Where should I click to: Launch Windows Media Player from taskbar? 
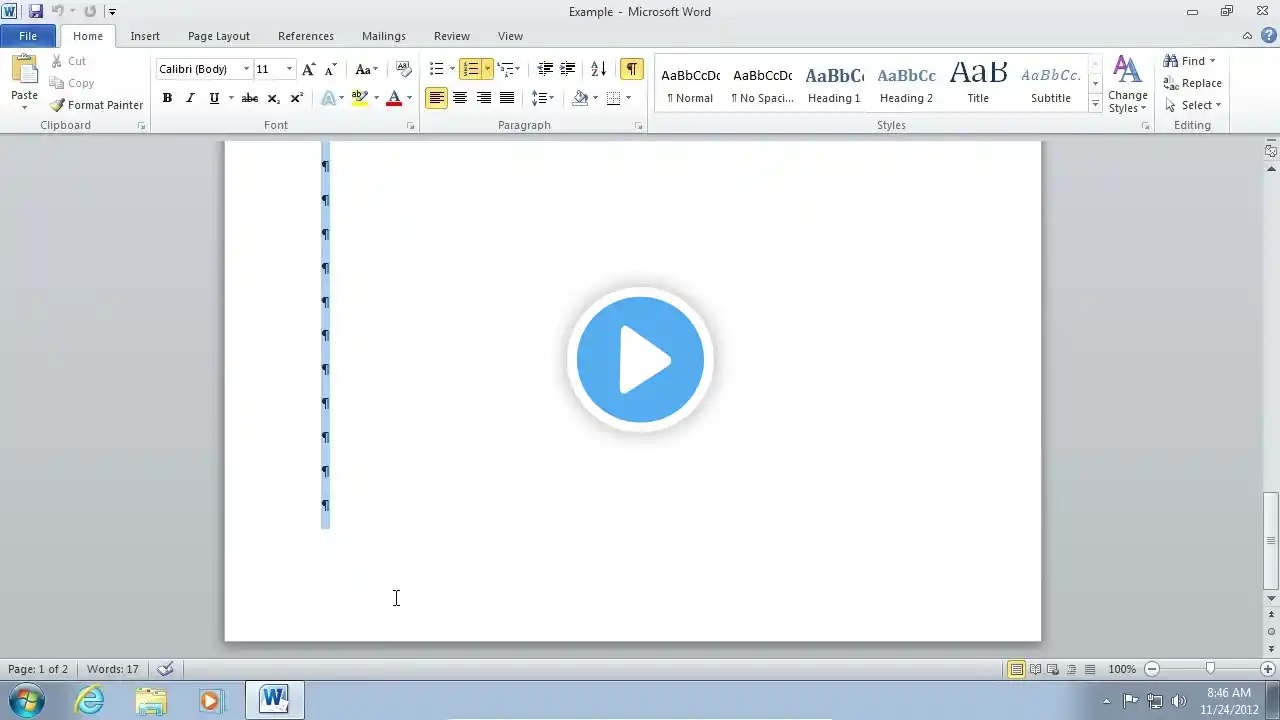tap(211, 700)
